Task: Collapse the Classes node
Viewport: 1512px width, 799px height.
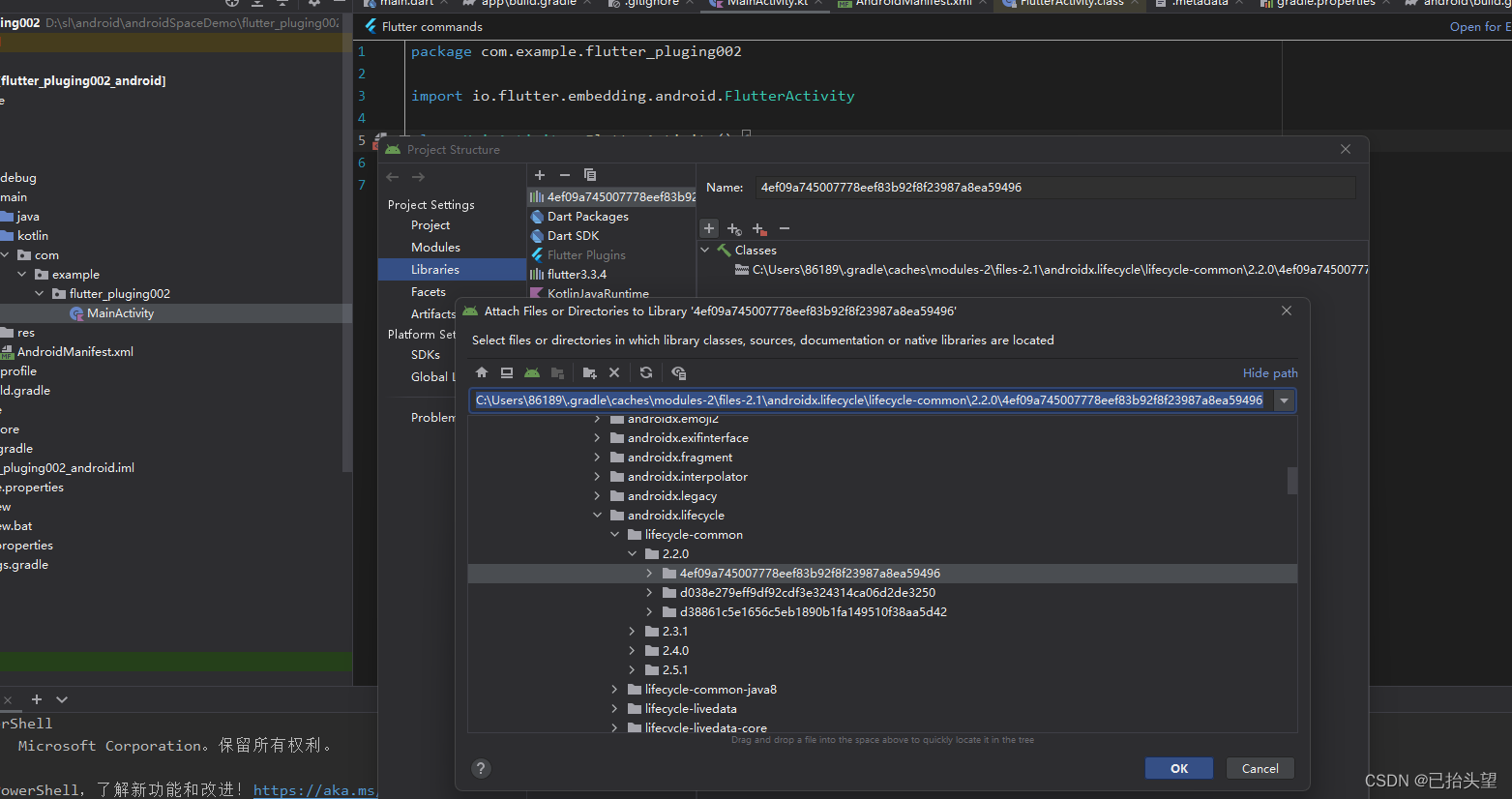Action: 705,250
